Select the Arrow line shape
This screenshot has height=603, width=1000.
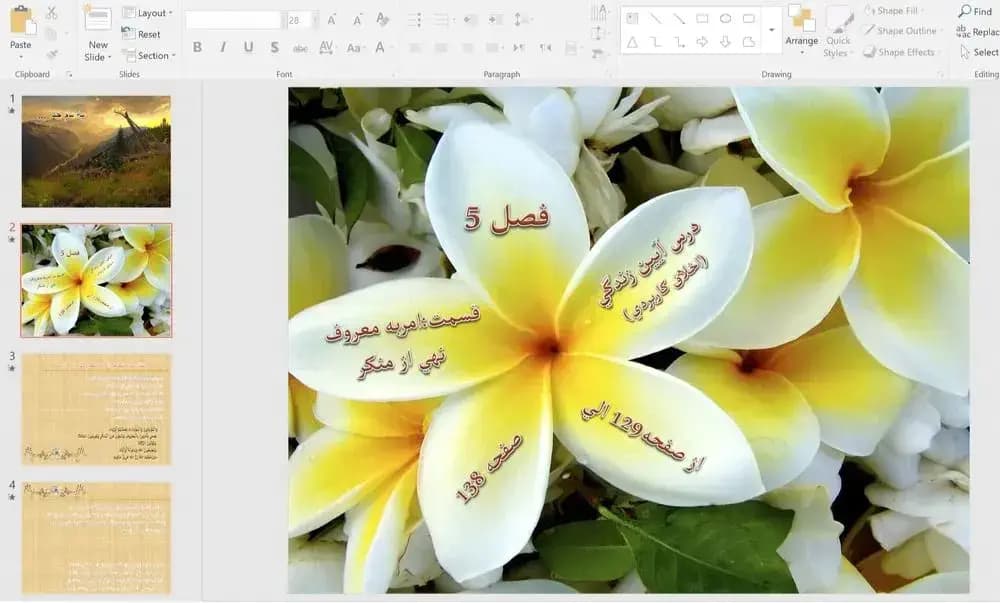(679, 18)
